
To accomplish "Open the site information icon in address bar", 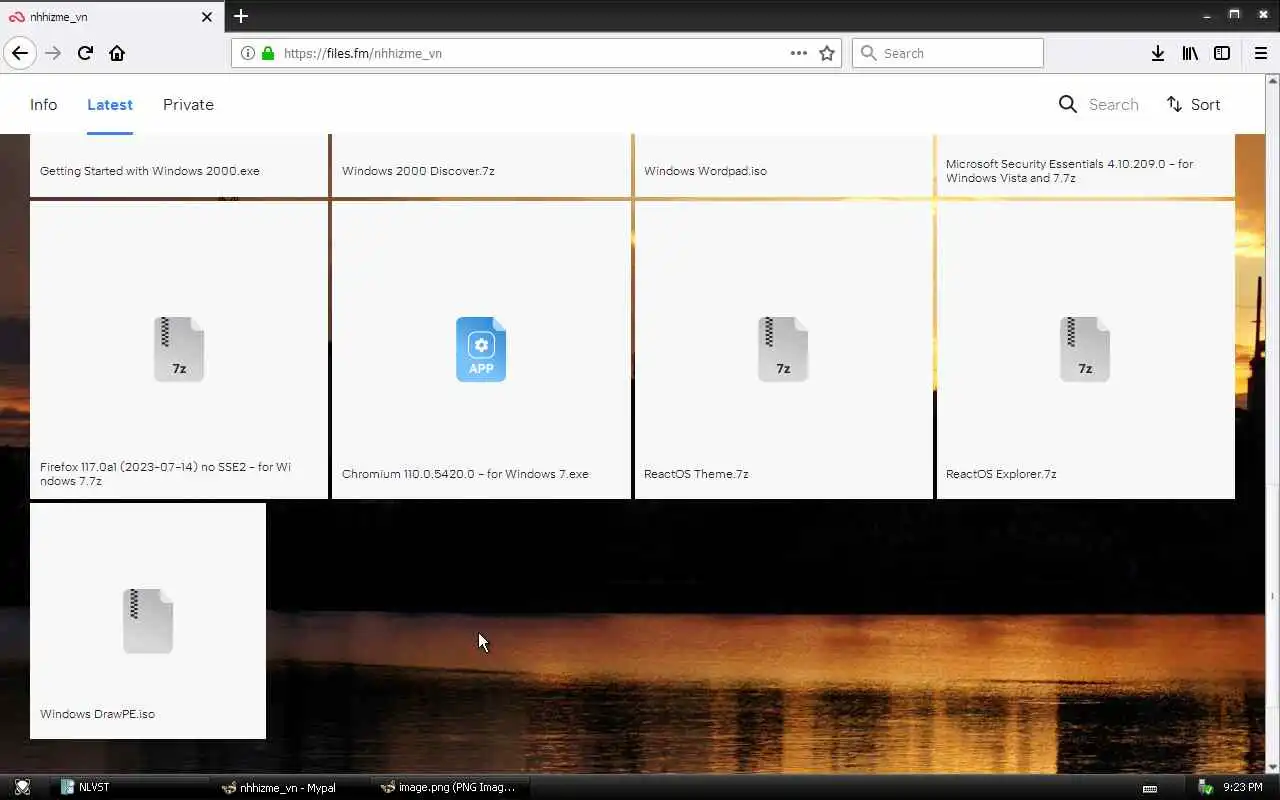I will (x=248, y=53).
